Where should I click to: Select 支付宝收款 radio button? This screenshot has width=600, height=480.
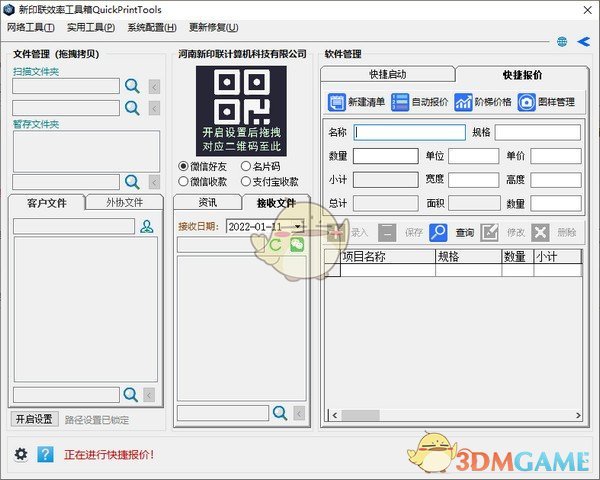point(246,181)
